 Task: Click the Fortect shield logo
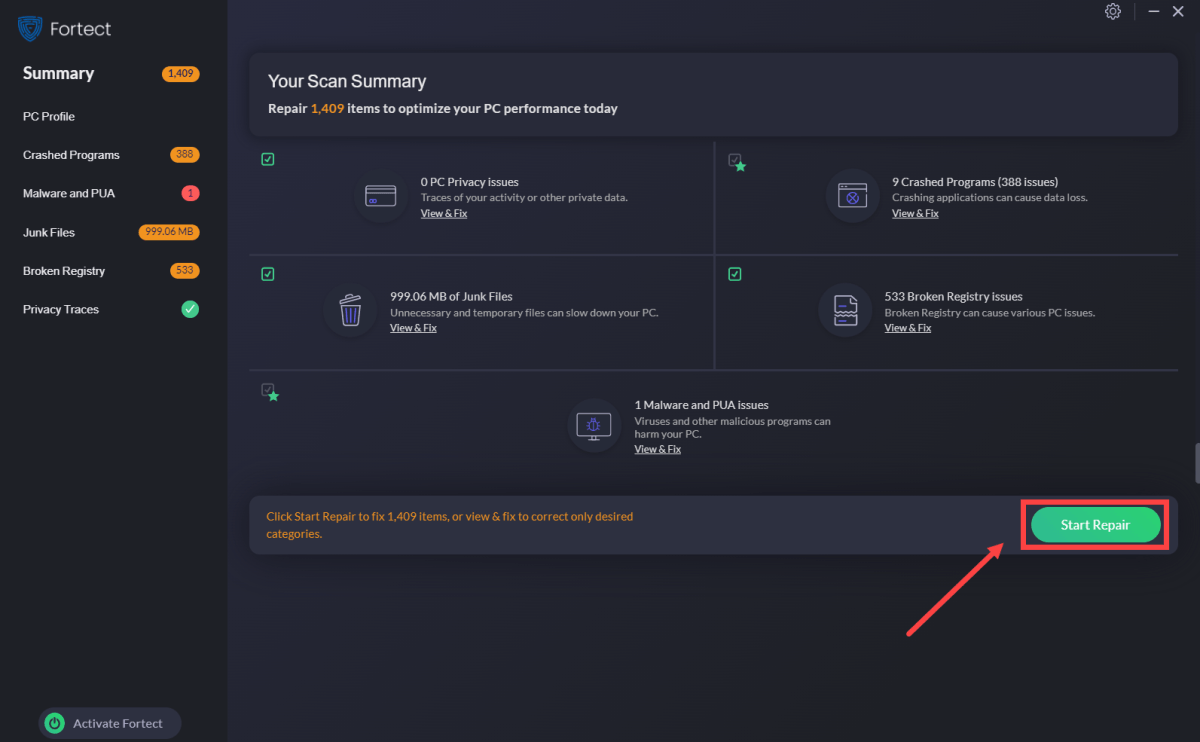pos(29,28)
